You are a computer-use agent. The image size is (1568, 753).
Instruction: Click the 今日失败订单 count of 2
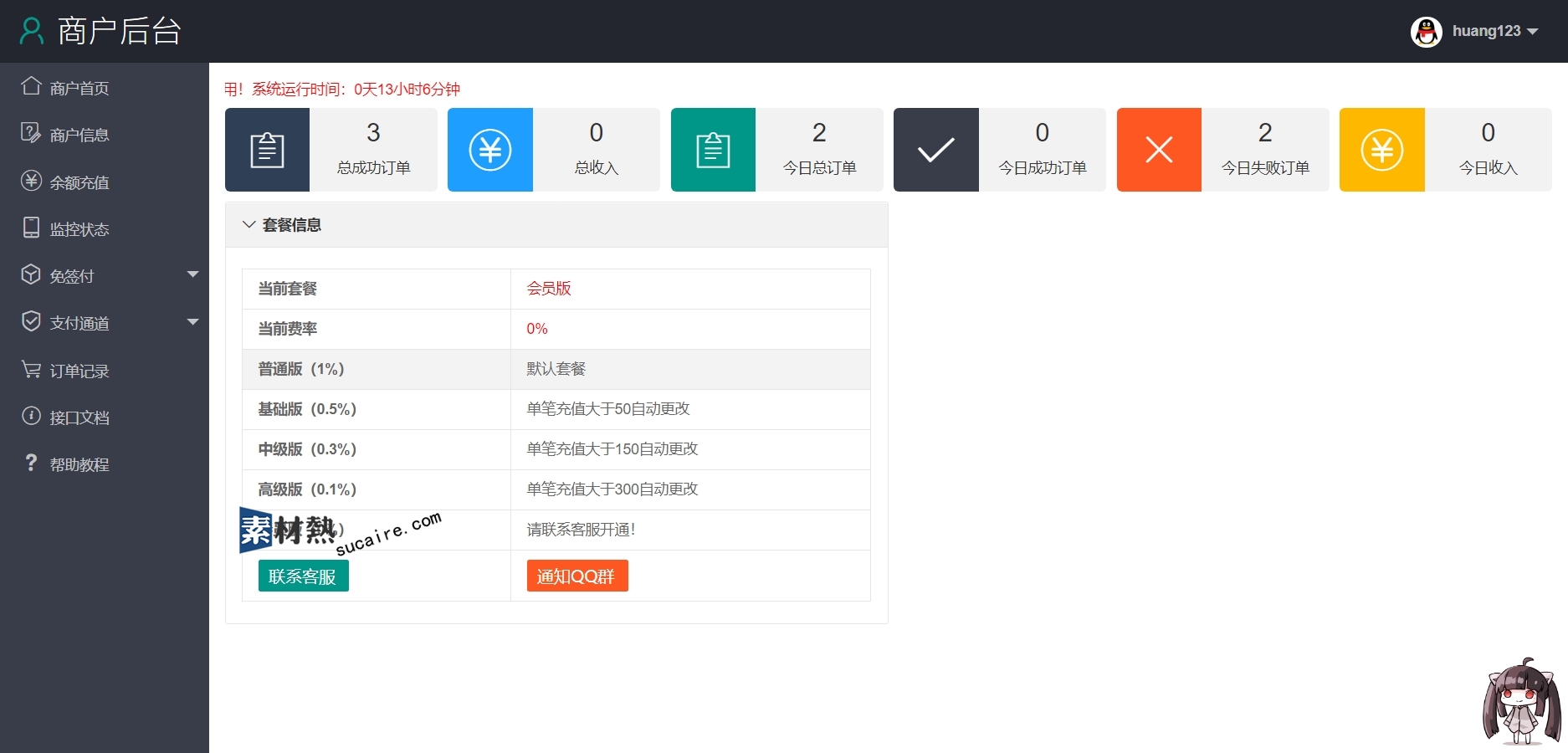click(1265, 132)
